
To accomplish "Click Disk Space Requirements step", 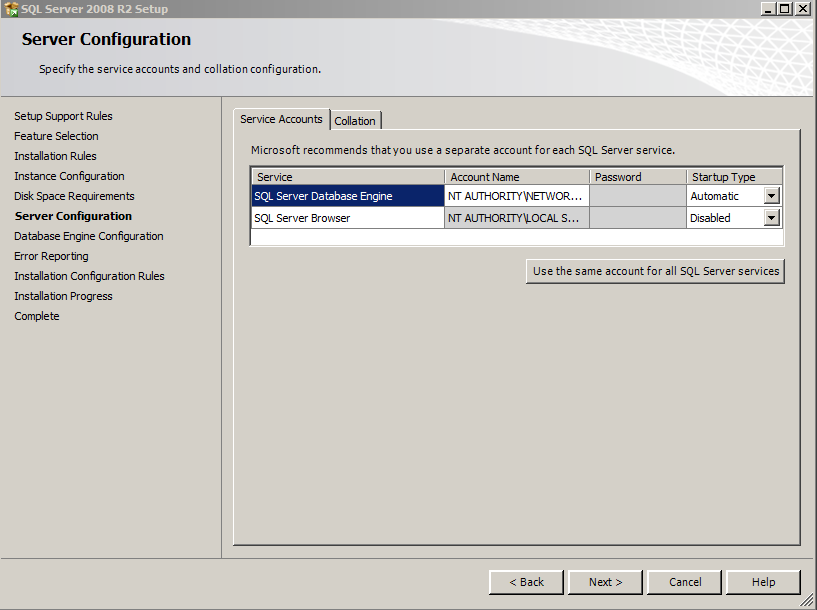I will (74, 196).
